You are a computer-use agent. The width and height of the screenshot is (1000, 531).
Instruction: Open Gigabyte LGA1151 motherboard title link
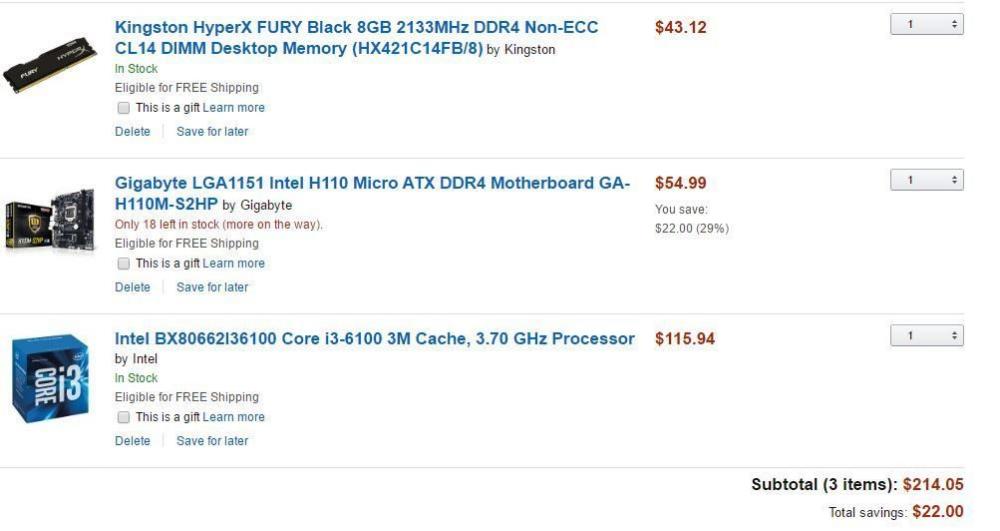point(372,184)
